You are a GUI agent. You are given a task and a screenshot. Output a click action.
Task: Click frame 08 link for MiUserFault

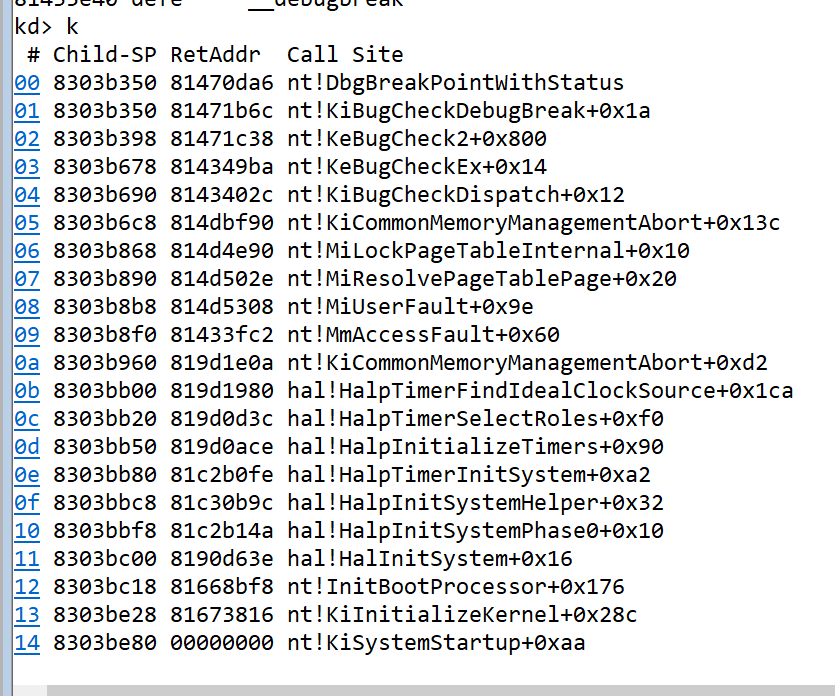(27, 307)
